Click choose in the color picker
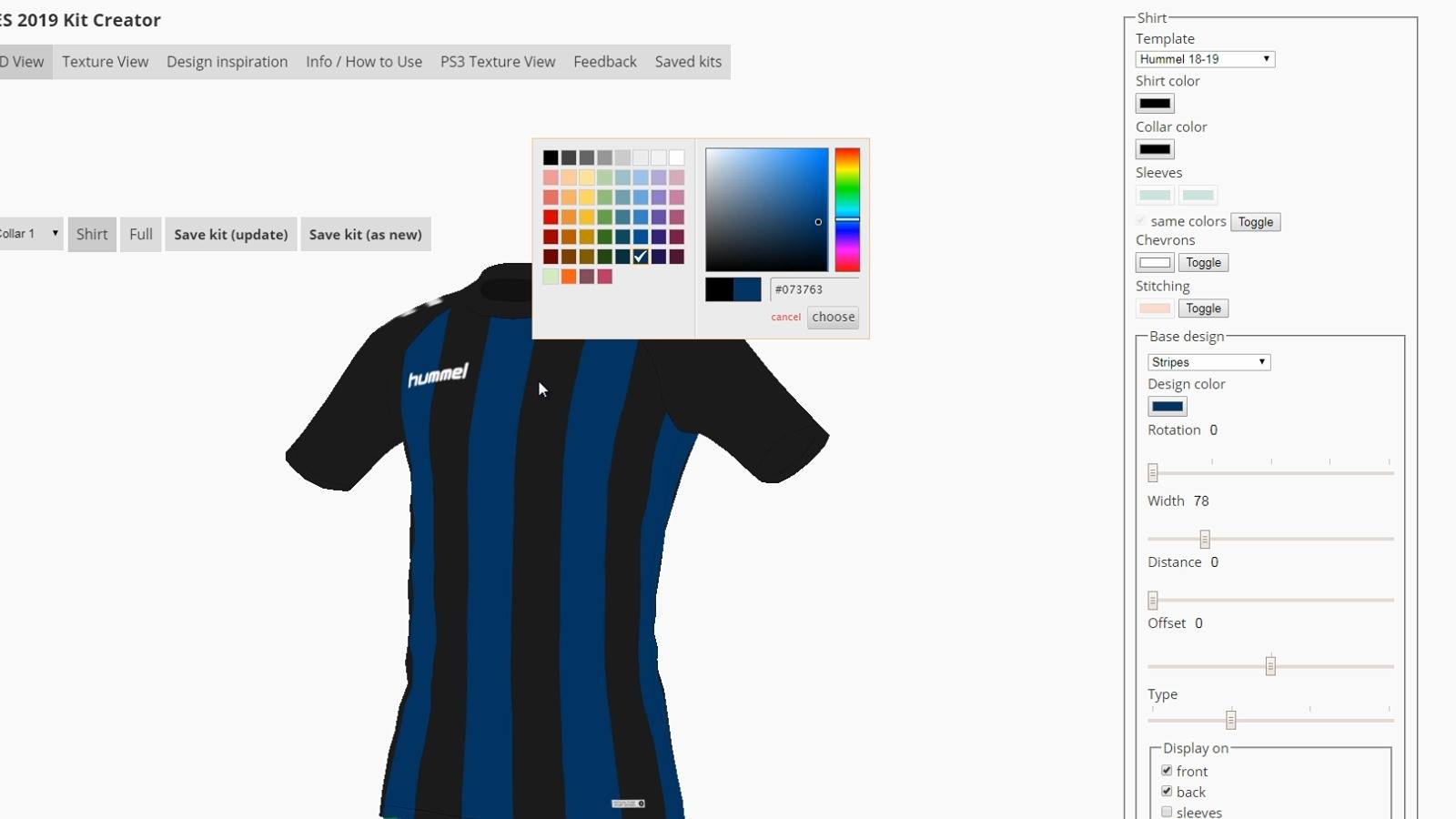The width and height of the screenshot is (1456, 819). coord(834,317)
